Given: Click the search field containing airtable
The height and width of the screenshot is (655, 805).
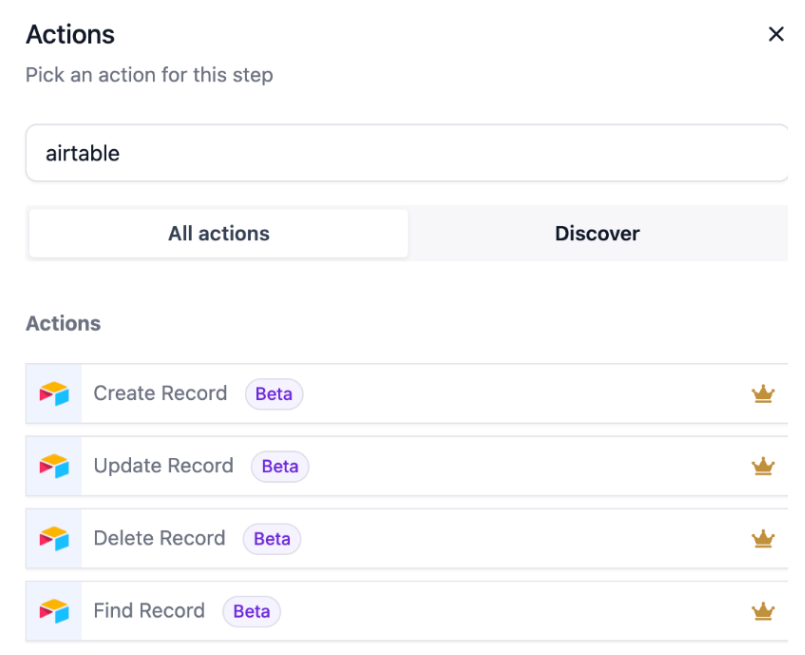Looking at the screenshot, I should (x=405, y=154).
